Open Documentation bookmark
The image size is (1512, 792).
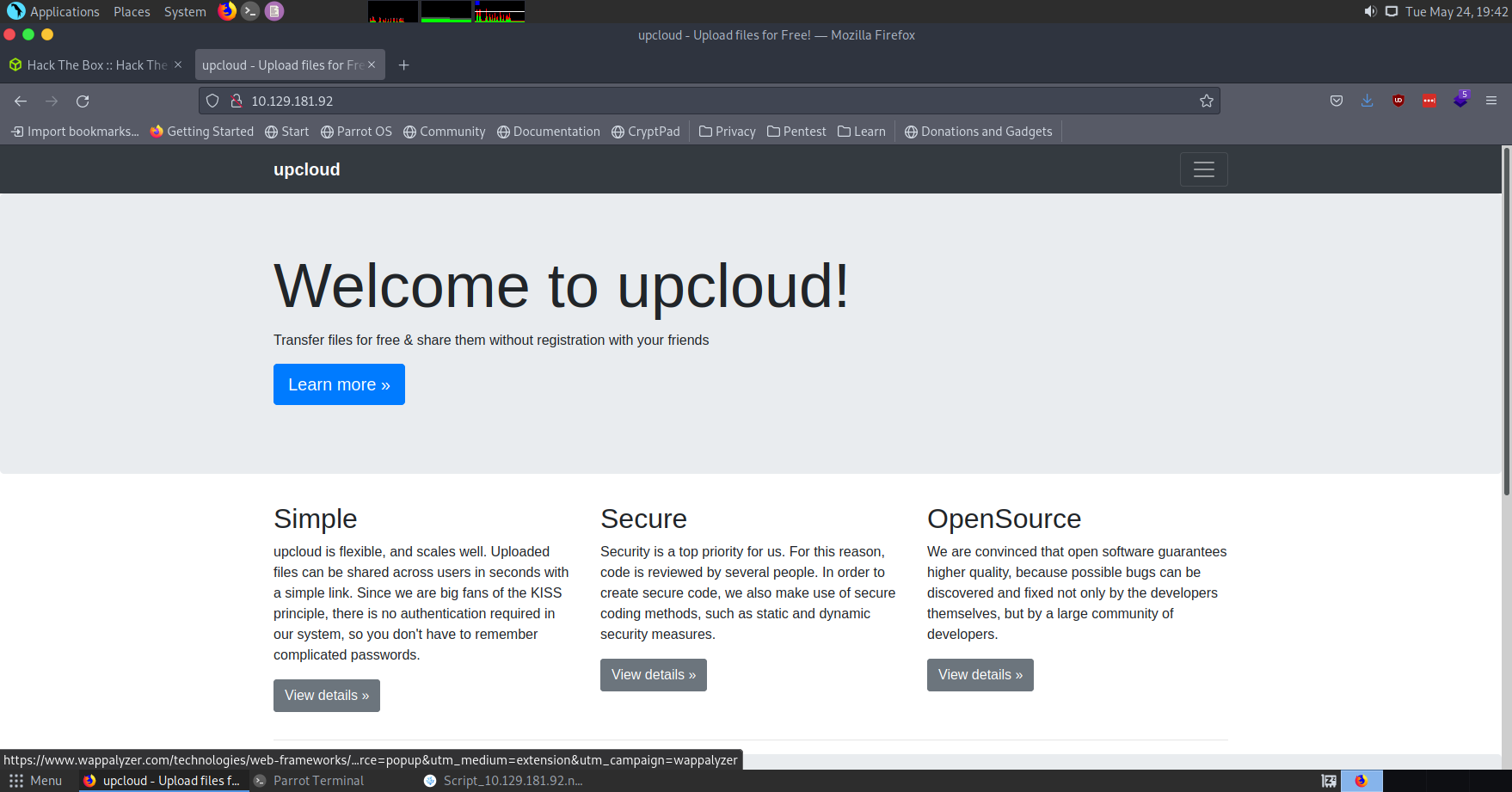tap(549, 132)
